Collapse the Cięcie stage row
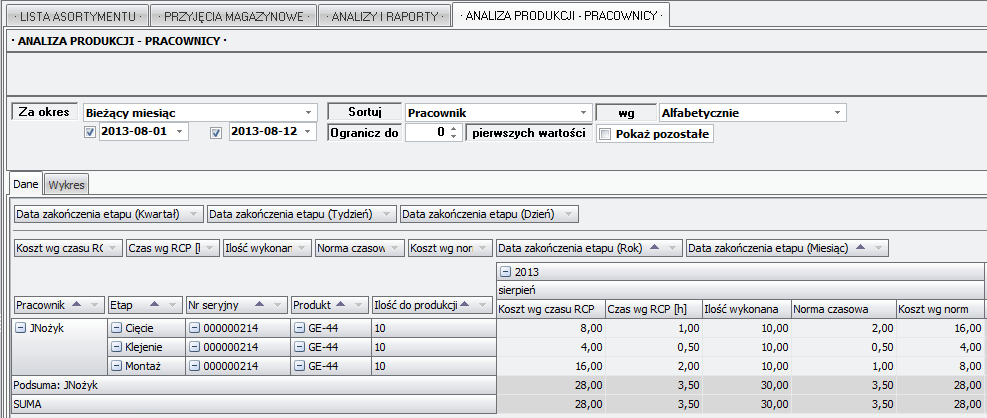 (116, 327)
